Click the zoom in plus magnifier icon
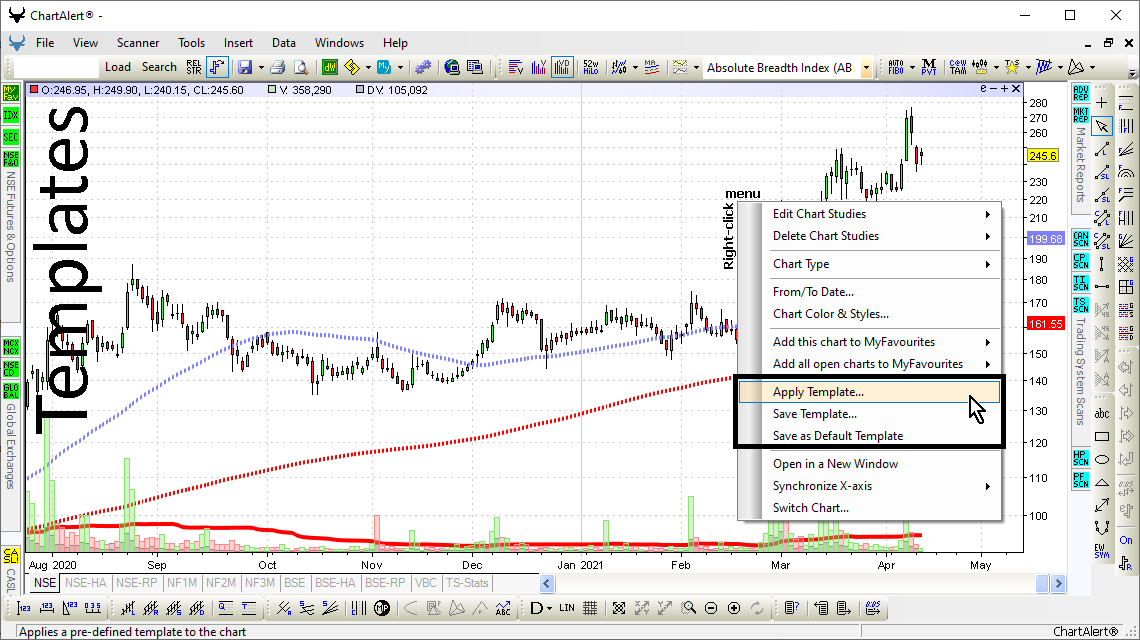 tap(734, 608)
